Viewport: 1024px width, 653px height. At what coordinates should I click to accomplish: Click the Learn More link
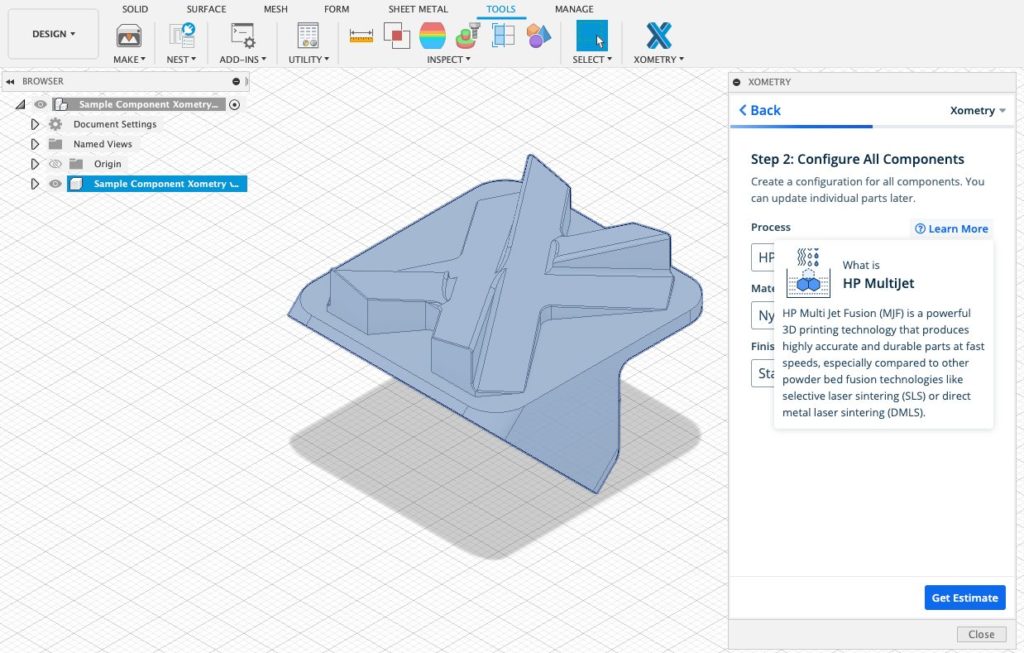(x=951, y=228)
